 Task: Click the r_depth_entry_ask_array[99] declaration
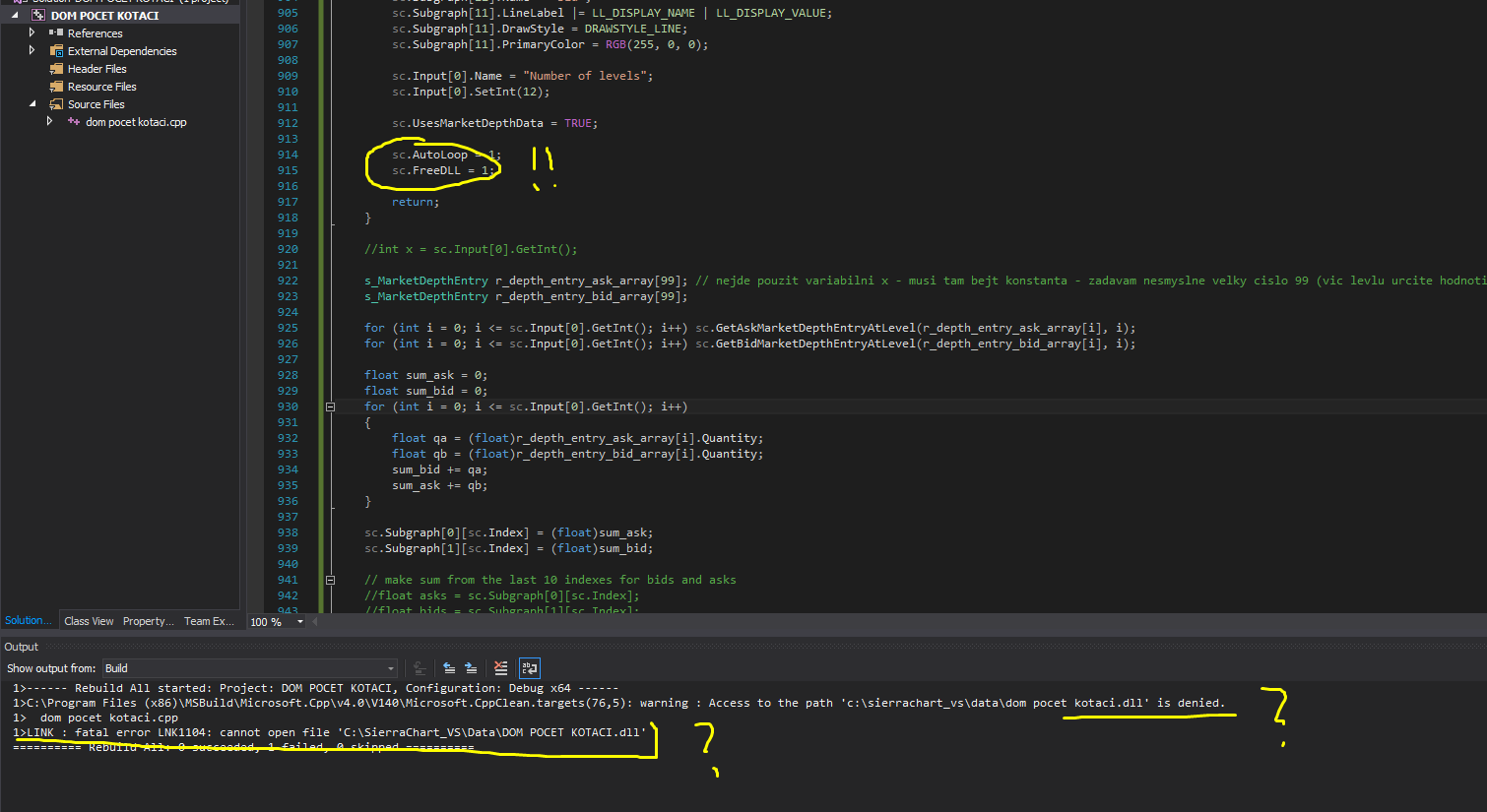pos(526,281)
